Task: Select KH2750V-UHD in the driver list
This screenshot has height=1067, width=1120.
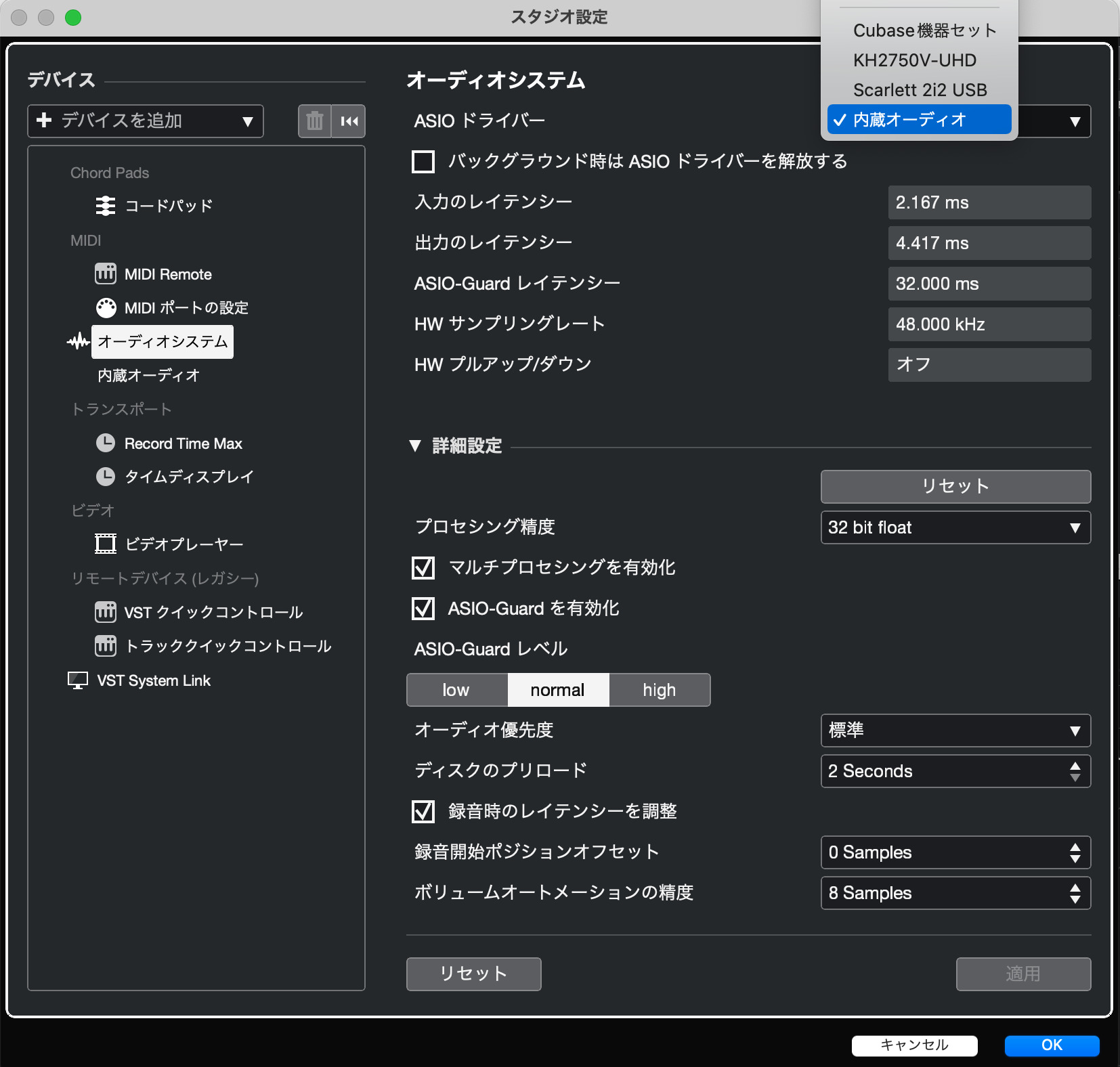Action: click(914, 60)
